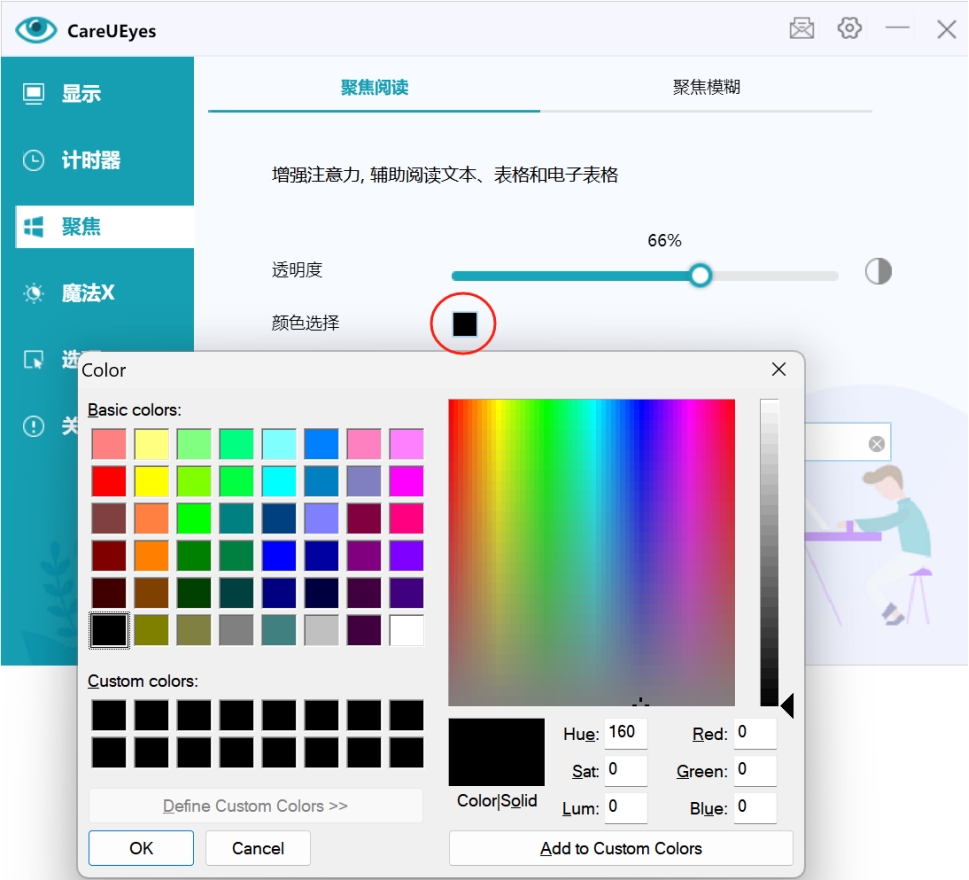Click the black 颜色选择 color box
Viewport: 969px width, 880px height.
(x=464, y=324)
